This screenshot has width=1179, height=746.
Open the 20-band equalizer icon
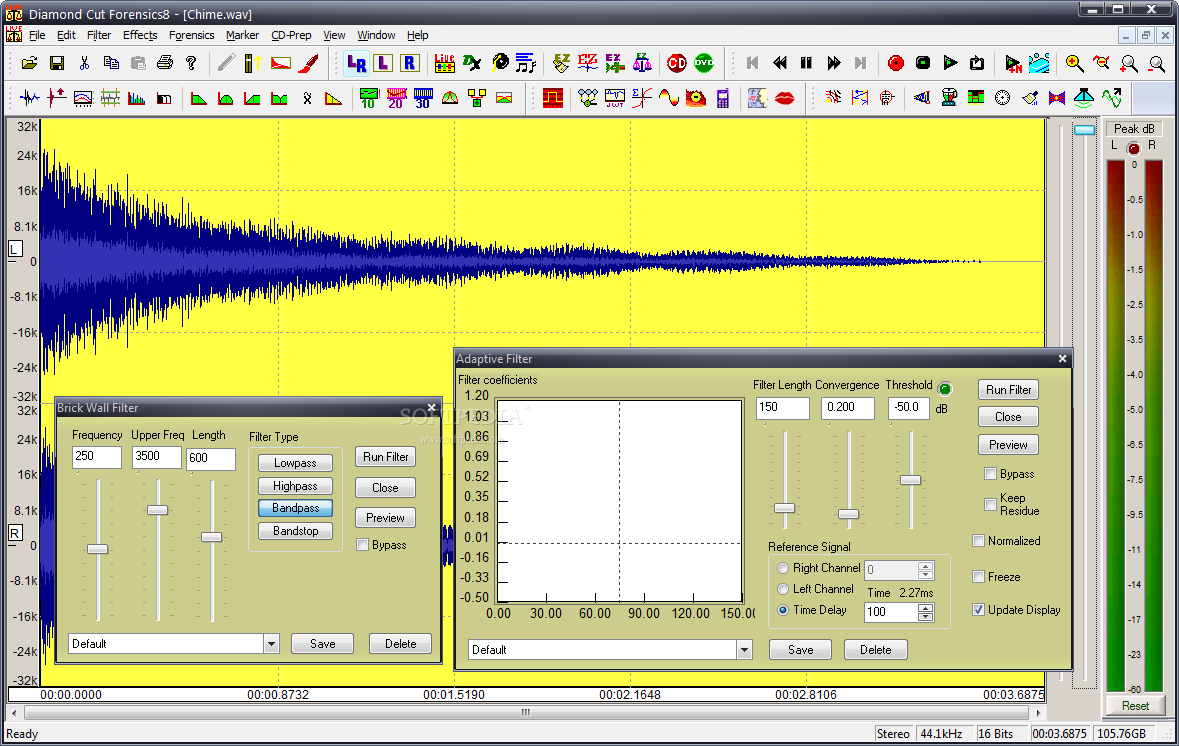click(396, 98)
